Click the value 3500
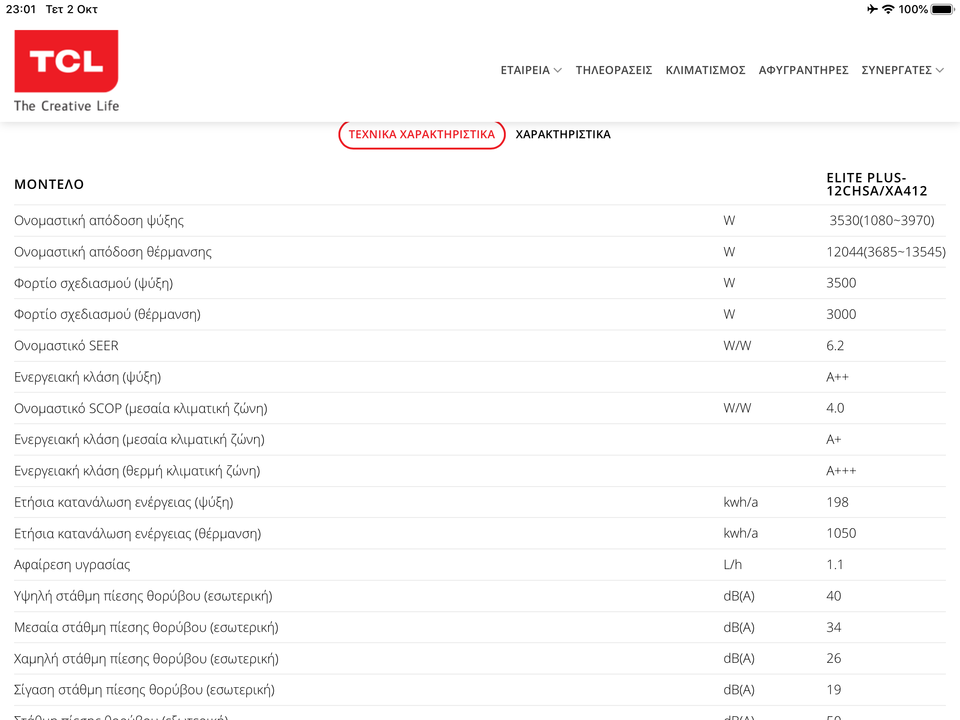The image size is (960, 720). pos(841,283)
